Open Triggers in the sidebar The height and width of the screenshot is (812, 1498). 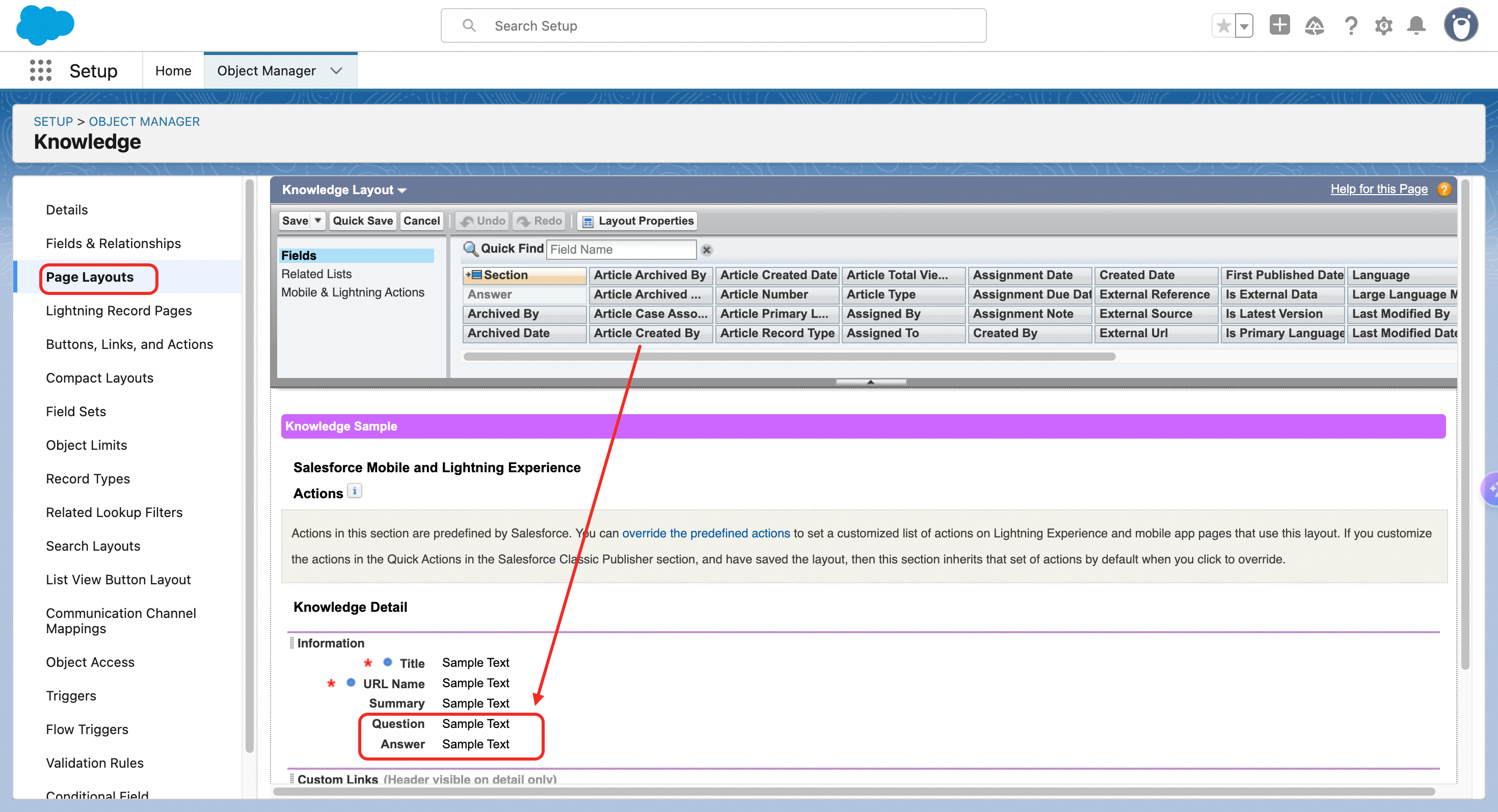71,696
